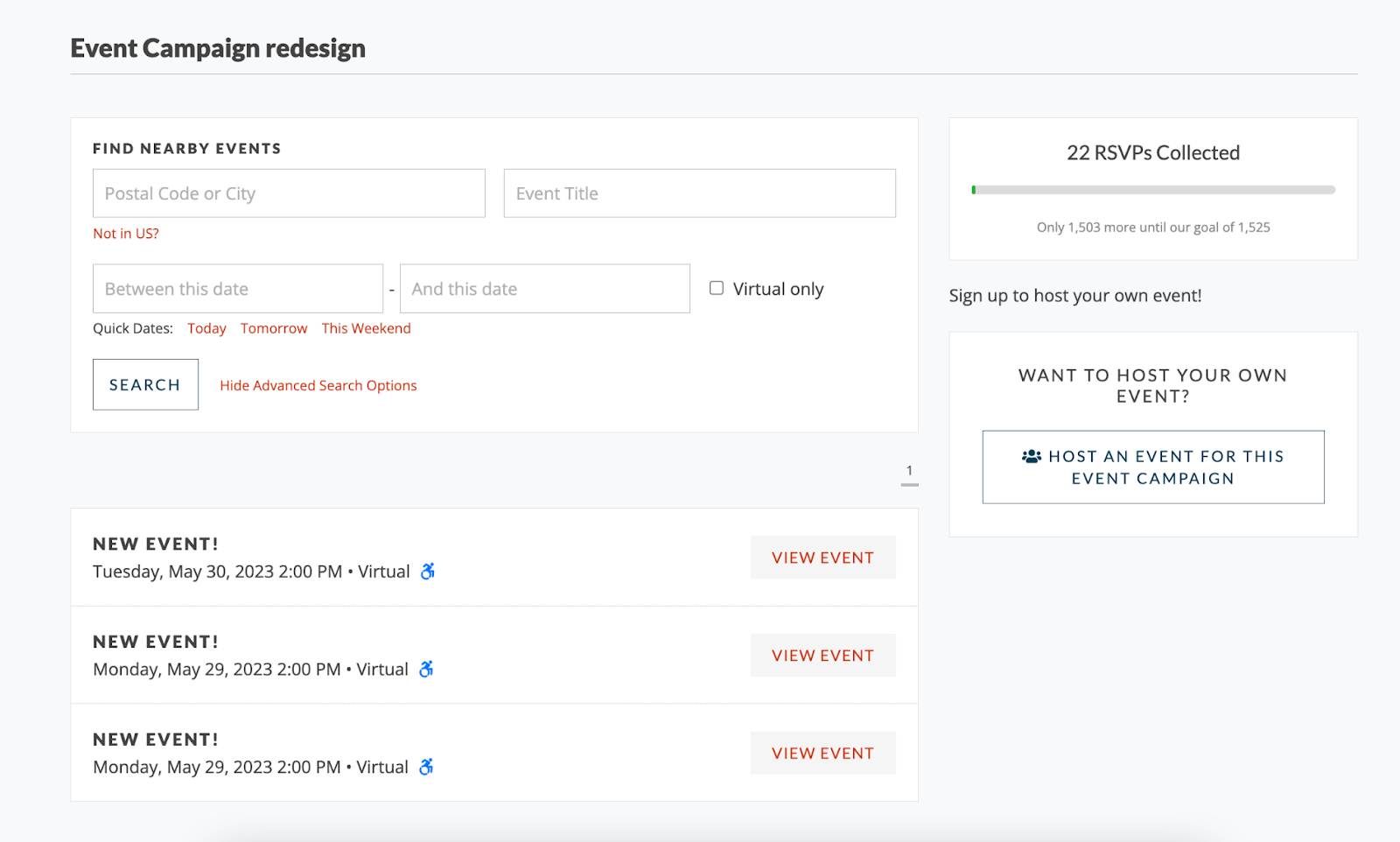The image size is (1400, 842).
Task: Click the SEARCH button
Action: click(145, 384)
